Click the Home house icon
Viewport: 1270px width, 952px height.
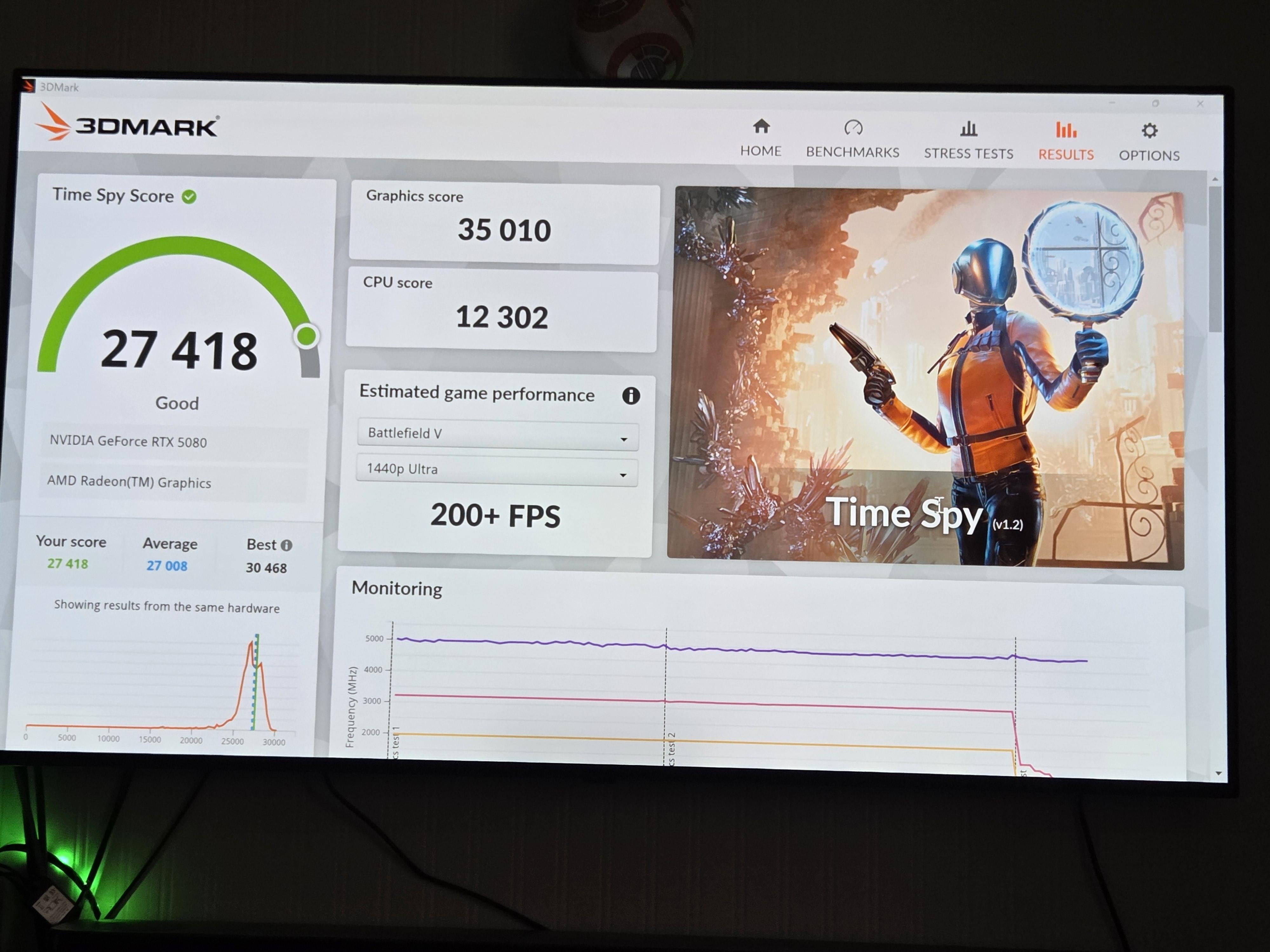[x=761, y=126]
